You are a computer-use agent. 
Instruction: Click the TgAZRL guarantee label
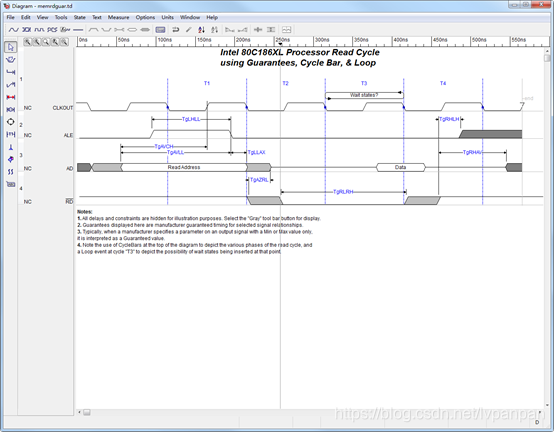tap(259, 180)
